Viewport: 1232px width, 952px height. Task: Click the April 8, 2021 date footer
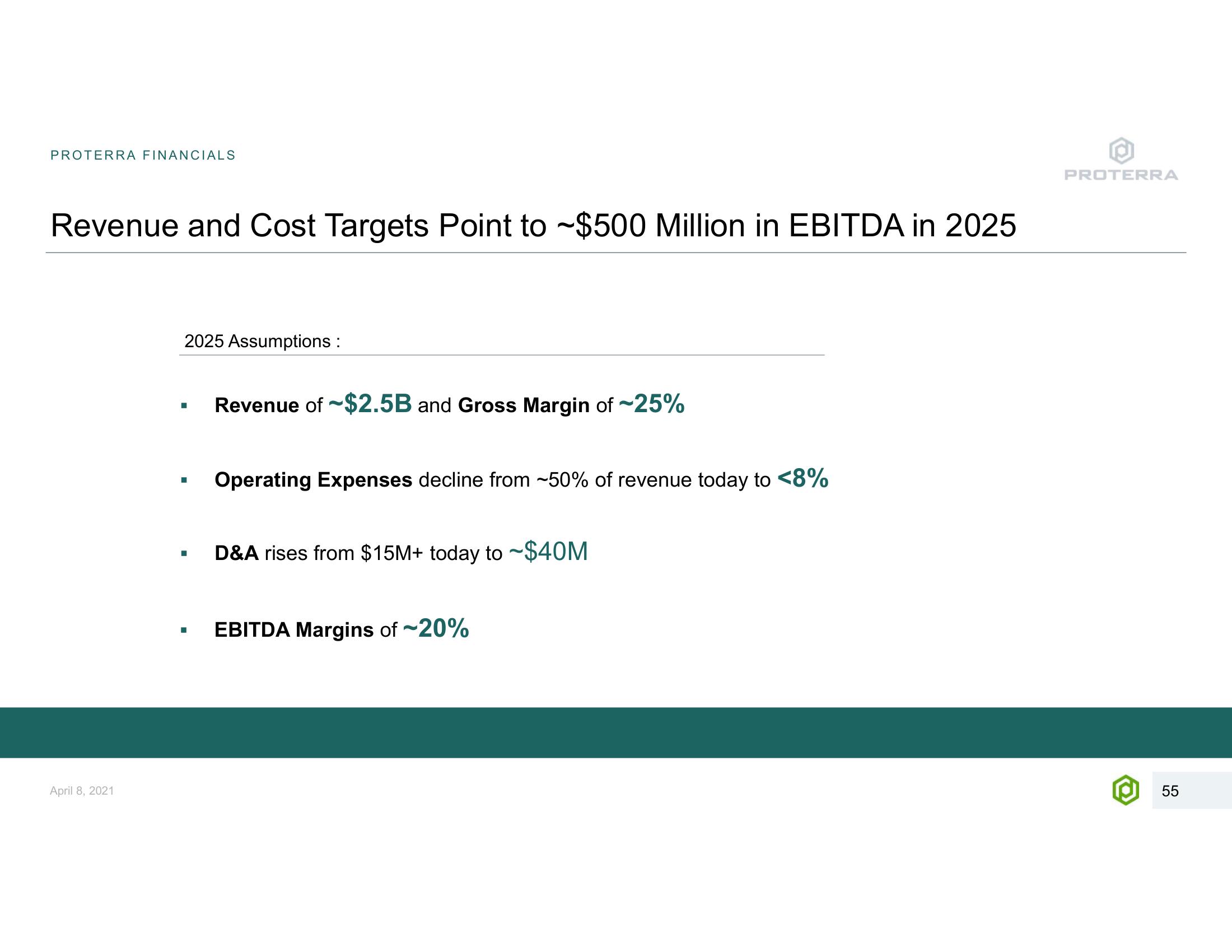pos(82,791)
